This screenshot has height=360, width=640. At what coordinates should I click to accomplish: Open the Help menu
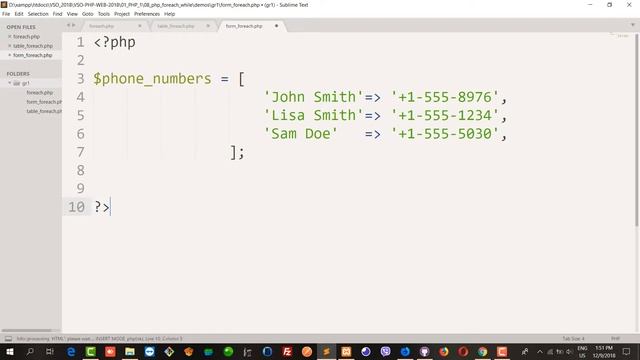click(169, 14)
